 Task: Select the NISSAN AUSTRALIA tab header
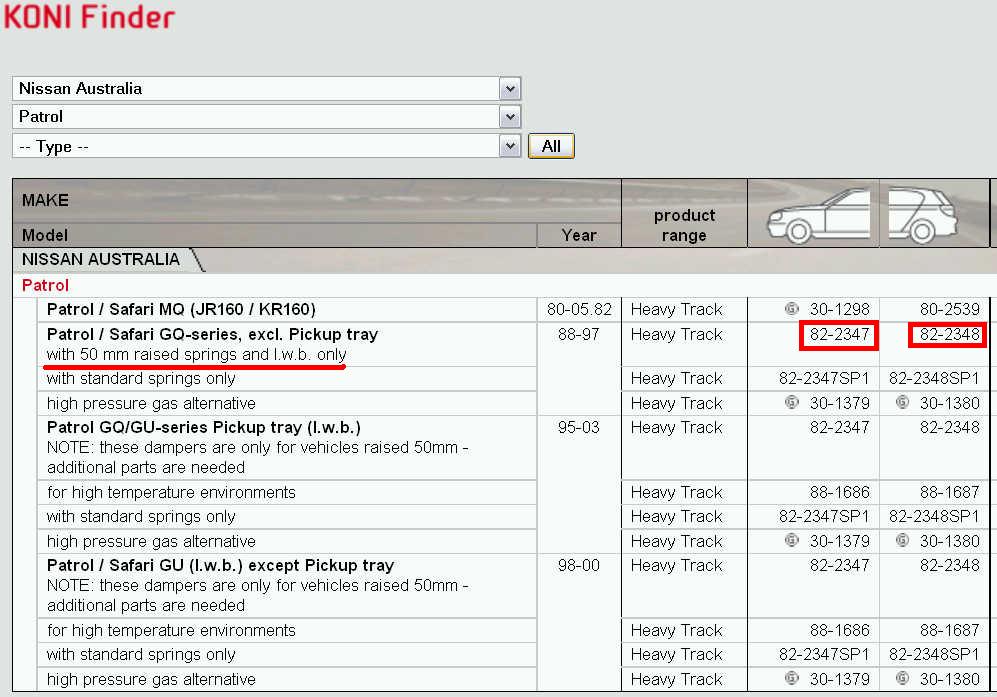[x=100, y=259]
